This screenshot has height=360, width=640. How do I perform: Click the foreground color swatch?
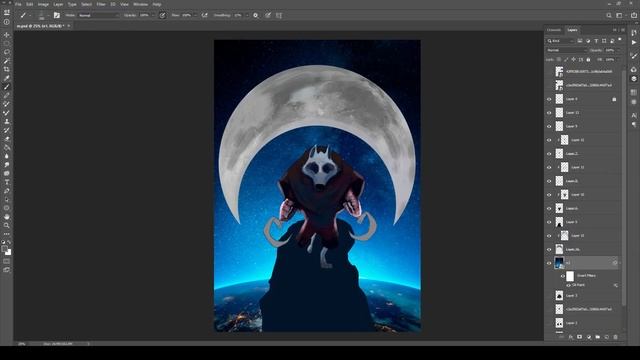click(4, 249)
